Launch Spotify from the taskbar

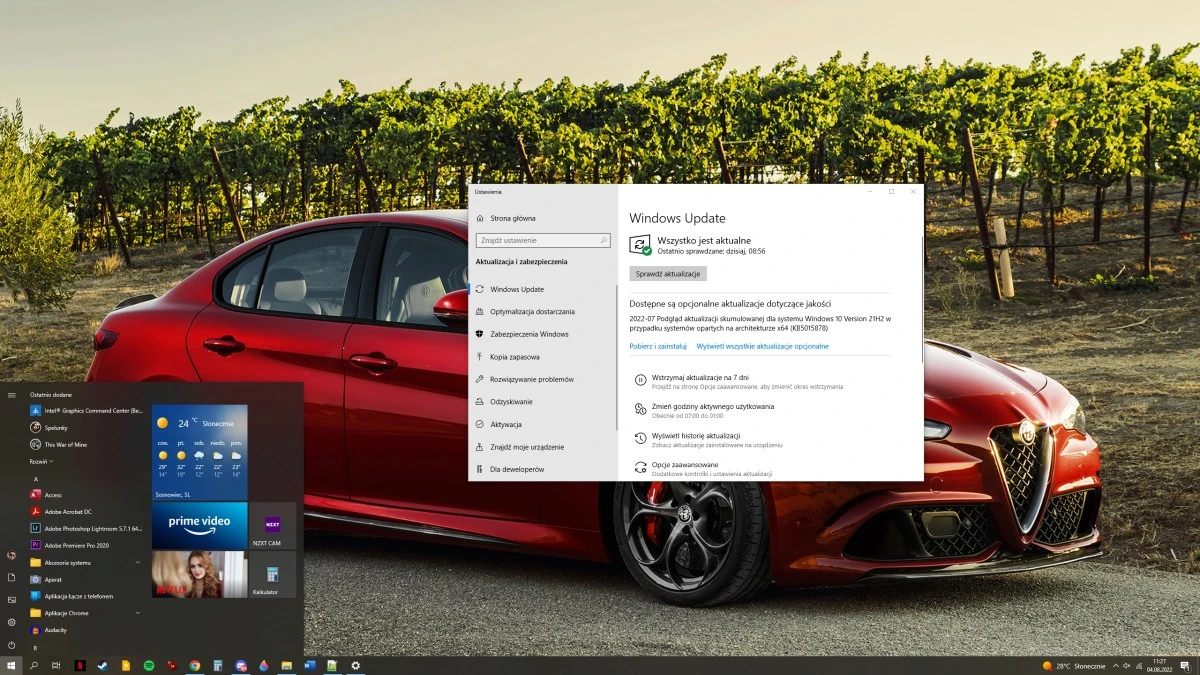click(149, 665)
